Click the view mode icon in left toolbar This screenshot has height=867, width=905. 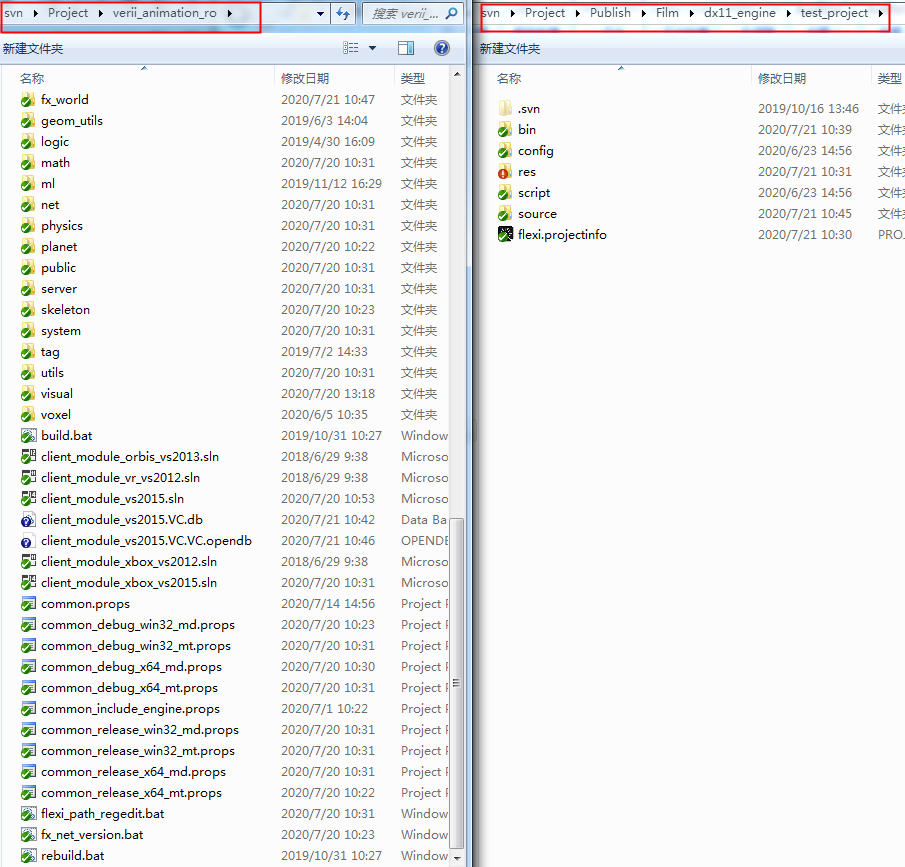pos(351,48)
